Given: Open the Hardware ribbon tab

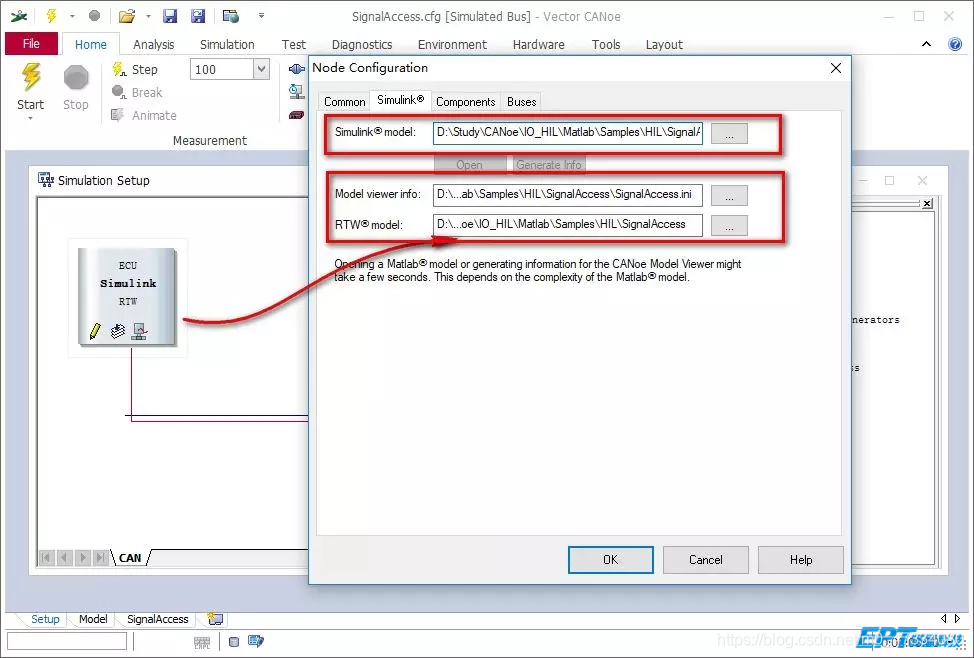Looking at the screenshot, I should [x=539, y=45].
